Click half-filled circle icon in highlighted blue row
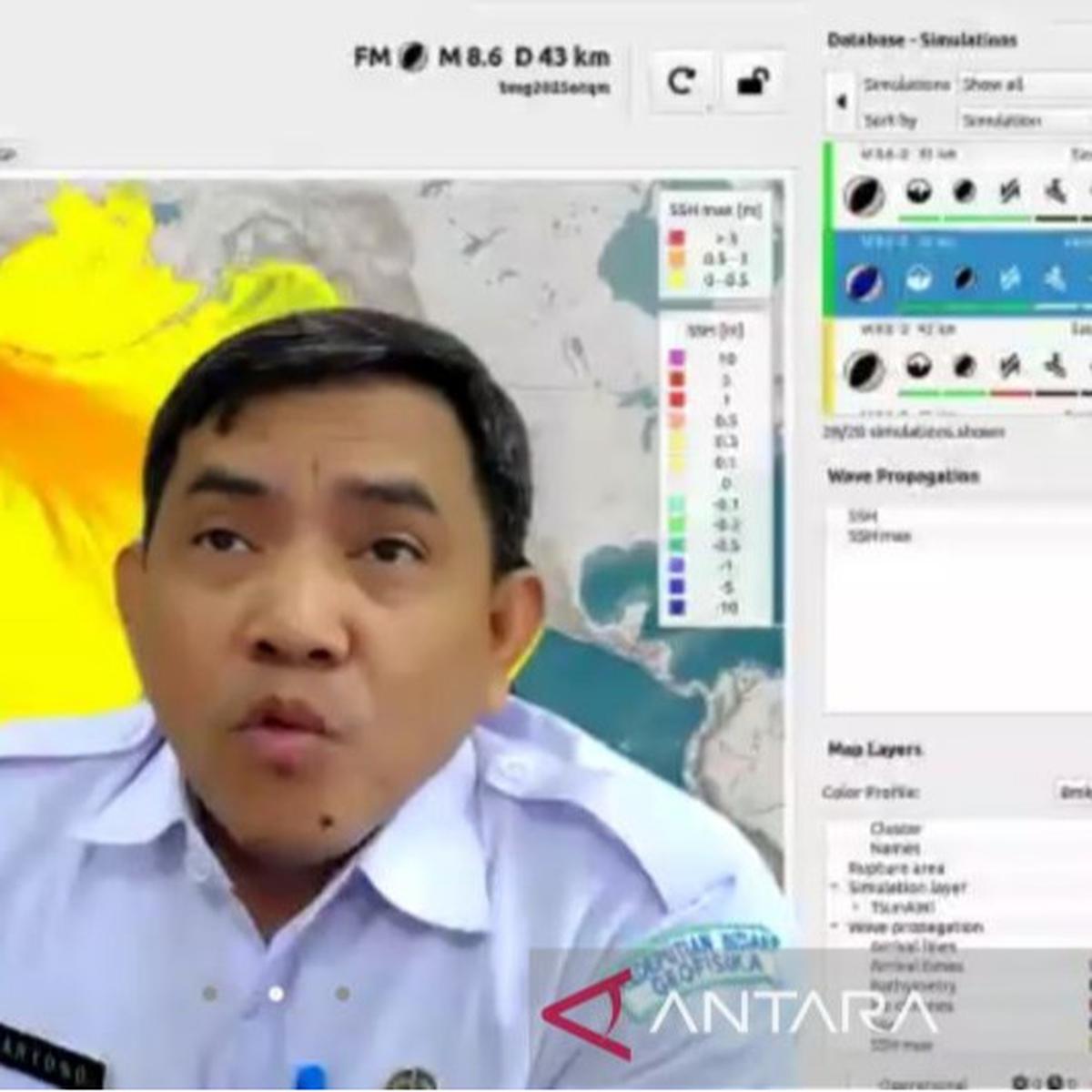Screen dimensions: 1092x1092 pyautogui.click(x=919, y=278)
